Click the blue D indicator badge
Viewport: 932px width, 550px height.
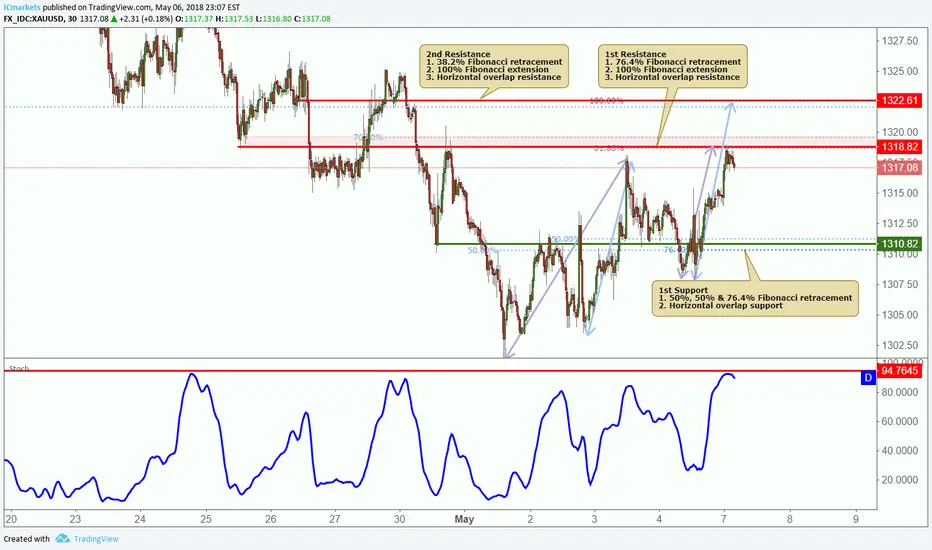tap(868, 378)
